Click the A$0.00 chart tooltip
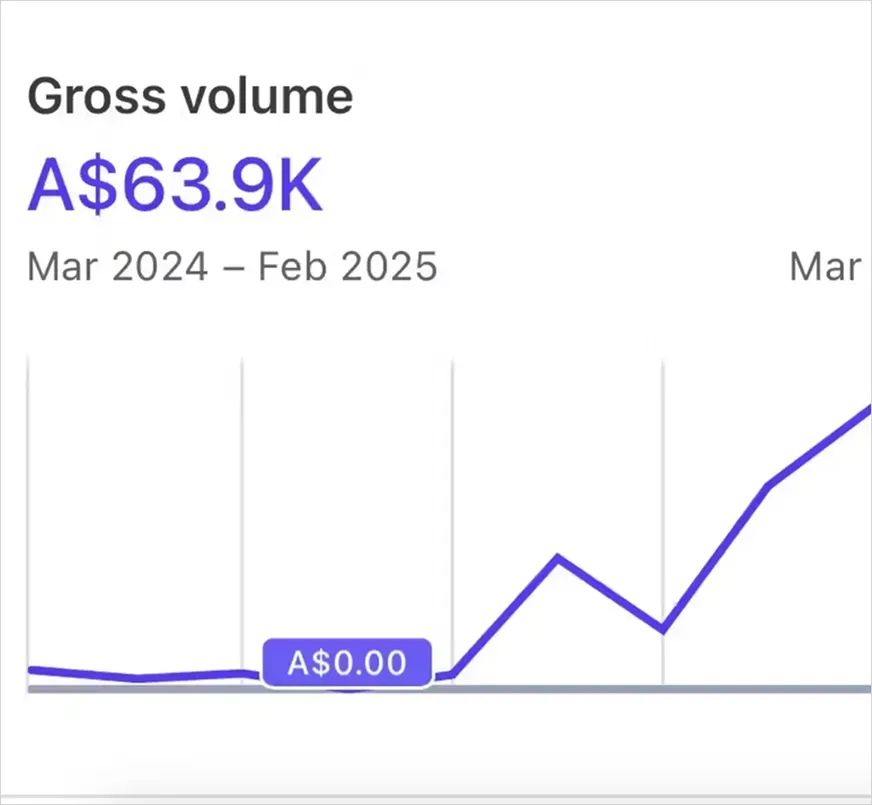The width and height of the screenshot is (872, 805). pos(347,662)
